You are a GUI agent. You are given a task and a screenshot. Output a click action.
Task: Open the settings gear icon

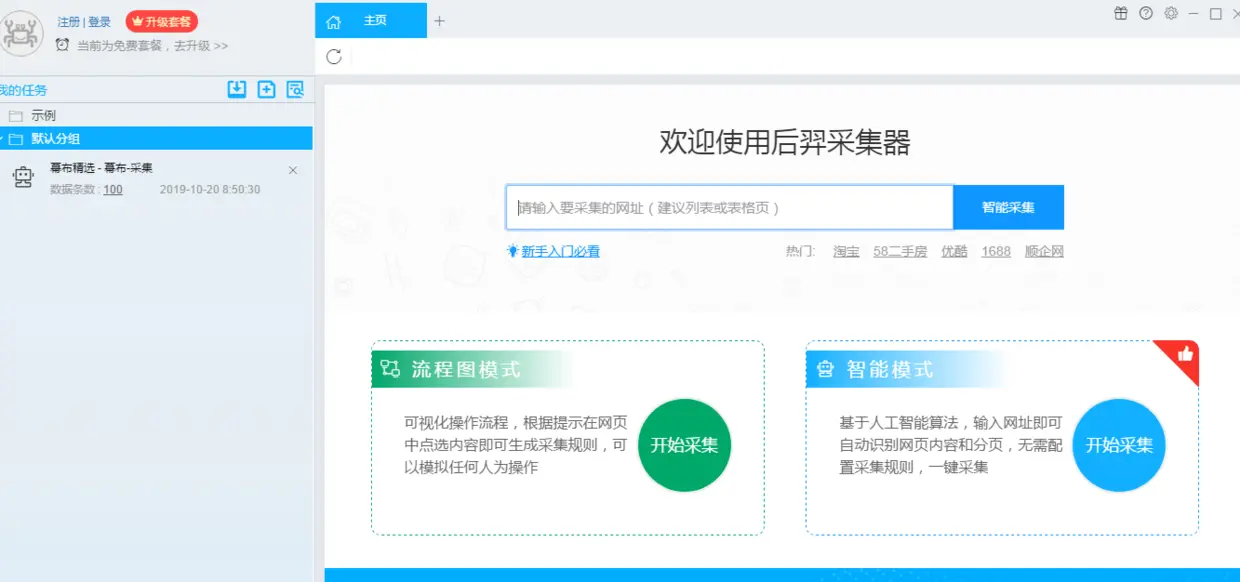click(1171, 13)
